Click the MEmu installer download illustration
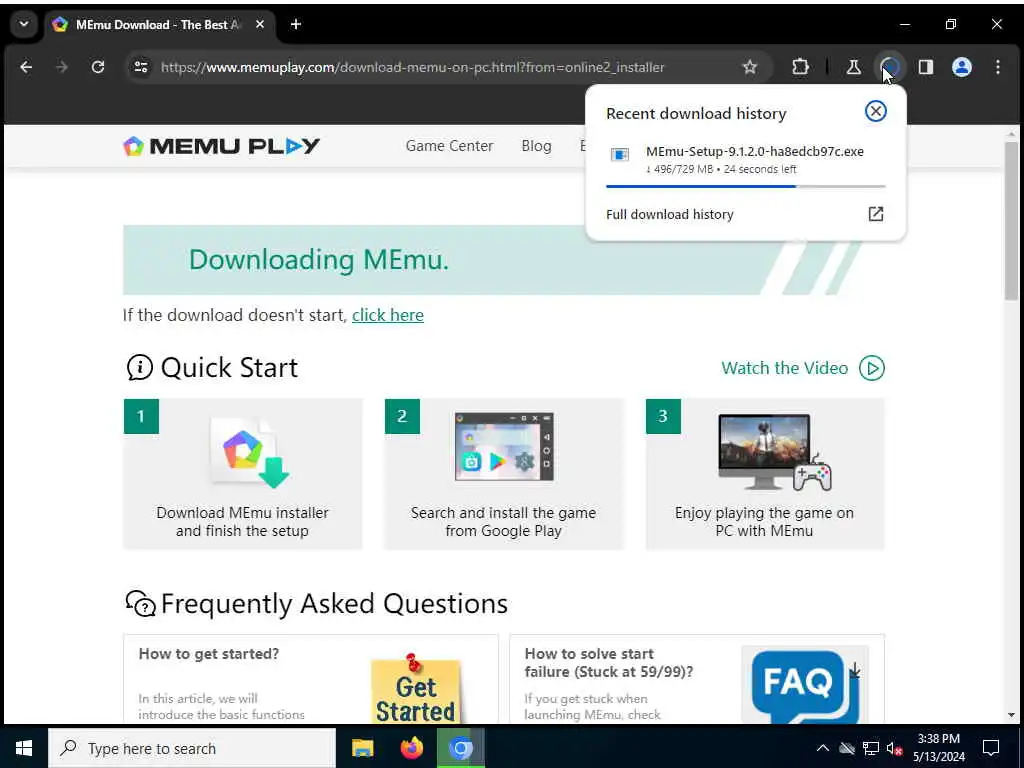1024x768 pixels. tap(249, 452)
